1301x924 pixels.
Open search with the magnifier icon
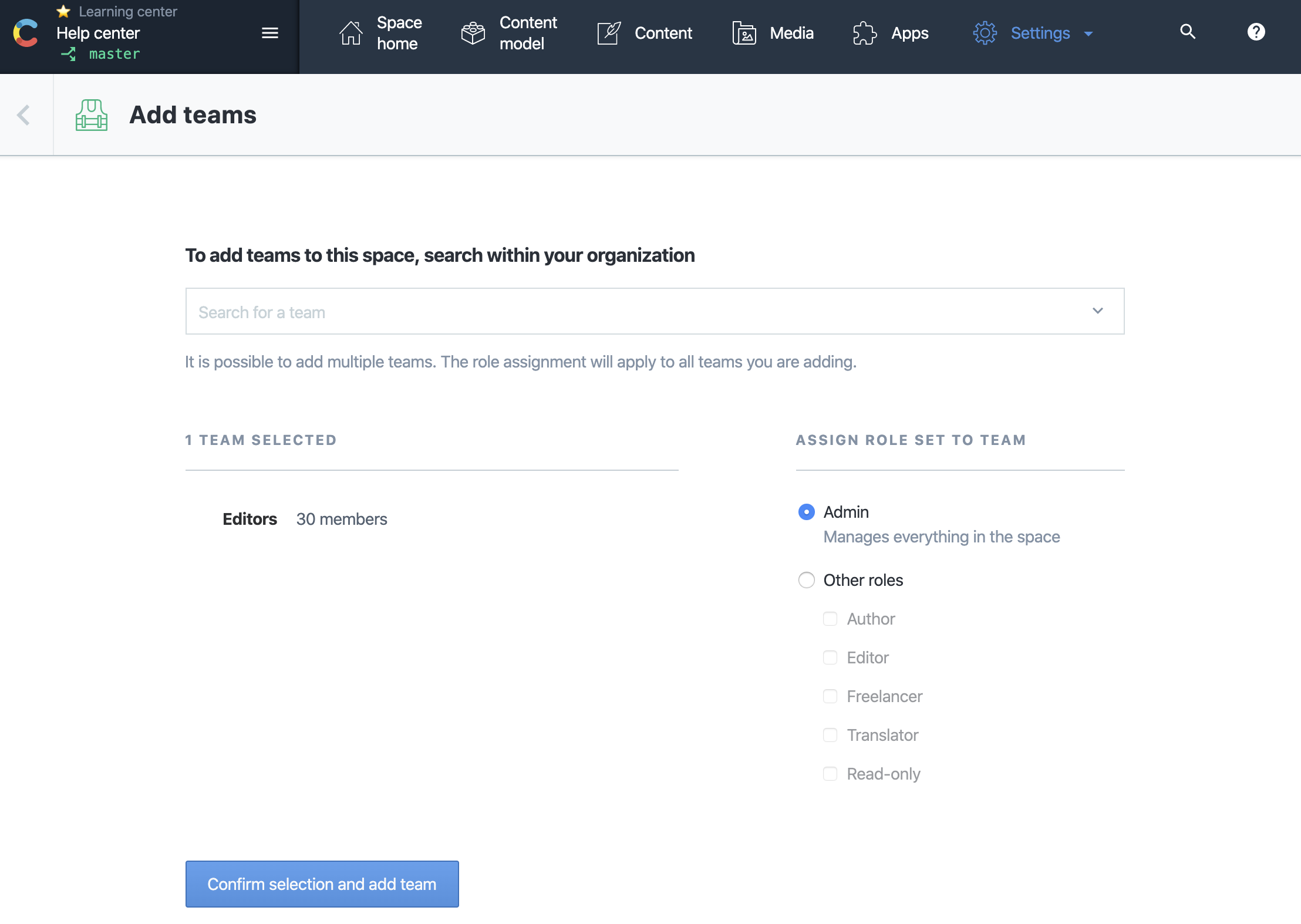click(x=1188, y=32)
